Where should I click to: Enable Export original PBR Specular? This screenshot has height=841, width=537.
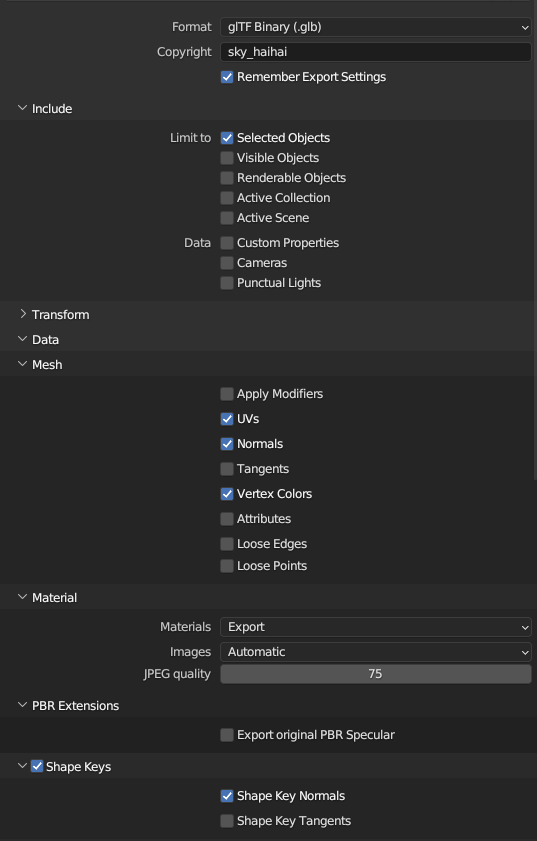[227, 735]
